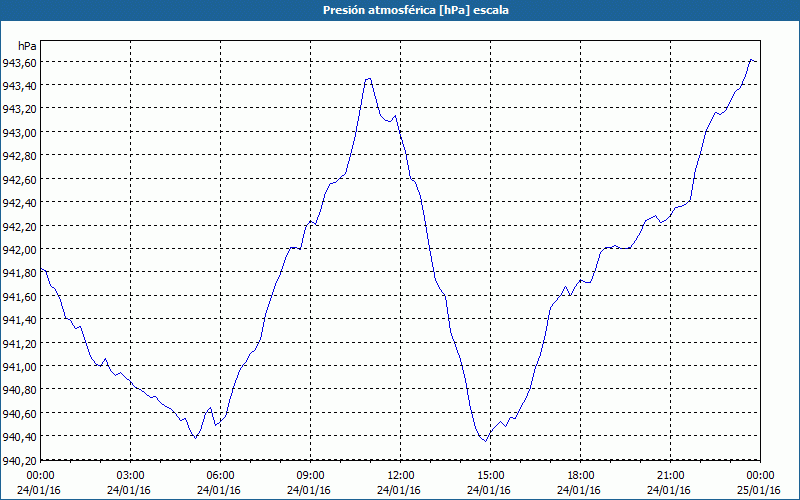Select the 942,60 y-axis value
Viewport: 800px width, 500px height.
pyautogui.click(x=19, y=179)
